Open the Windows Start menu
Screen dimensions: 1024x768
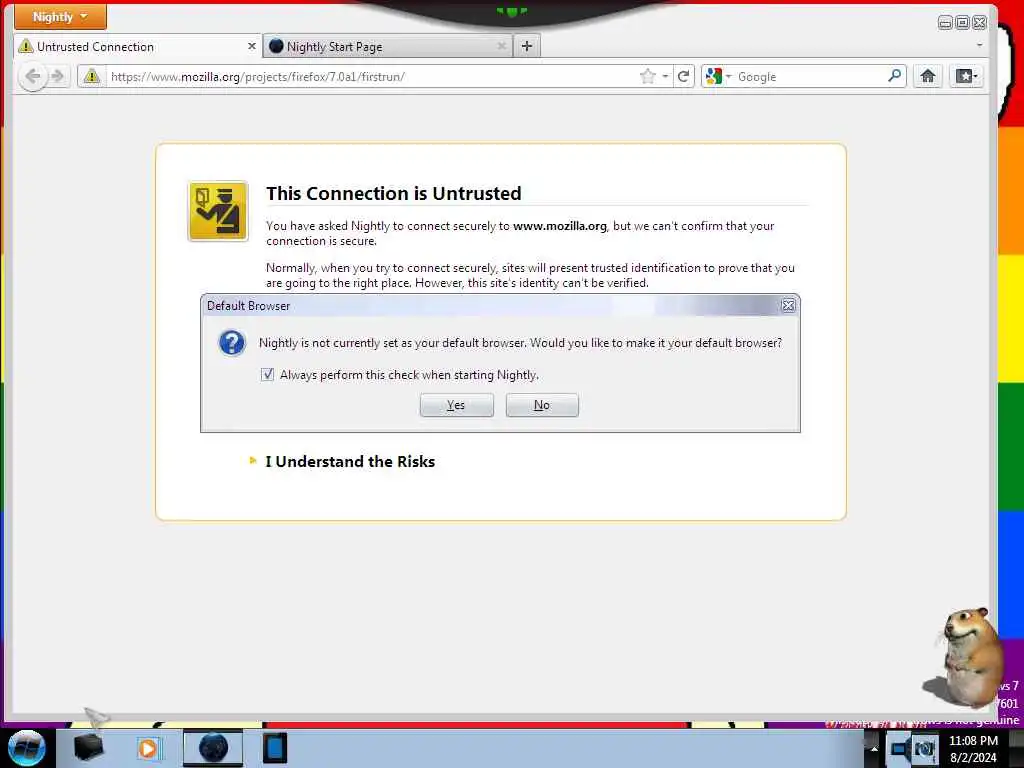click(x=26, y=748)
